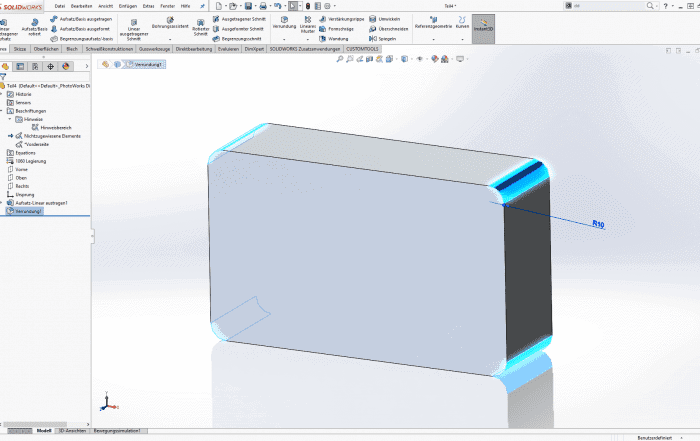Open the dropdown arrow under Referenzgeometrie
Image resolution: width=700 pixels, height=441 pixels.
pos(433,39)
